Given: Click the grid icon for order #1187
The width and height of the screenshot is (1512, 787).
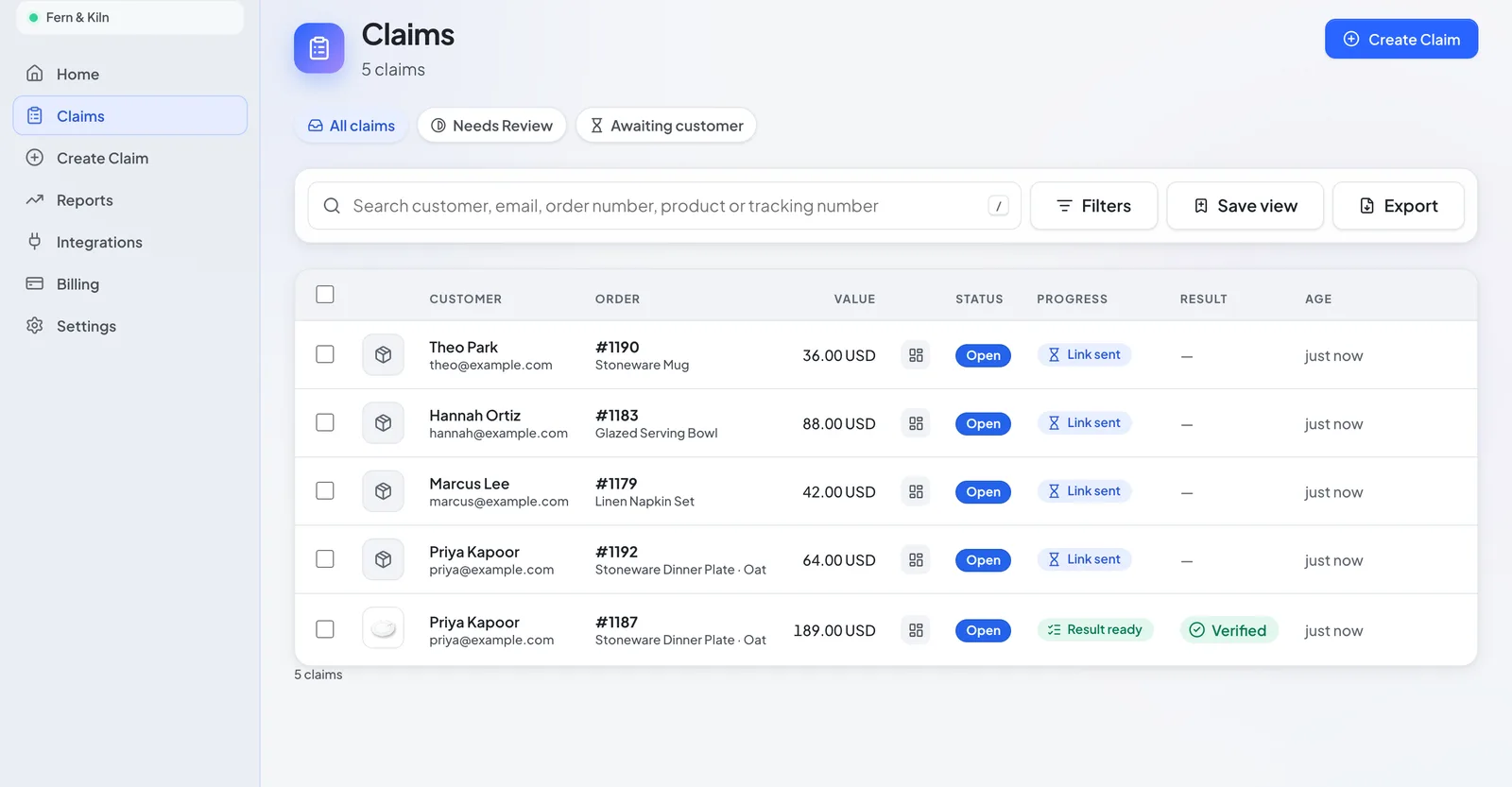Looking at the screenshot, I should [916, 630].
